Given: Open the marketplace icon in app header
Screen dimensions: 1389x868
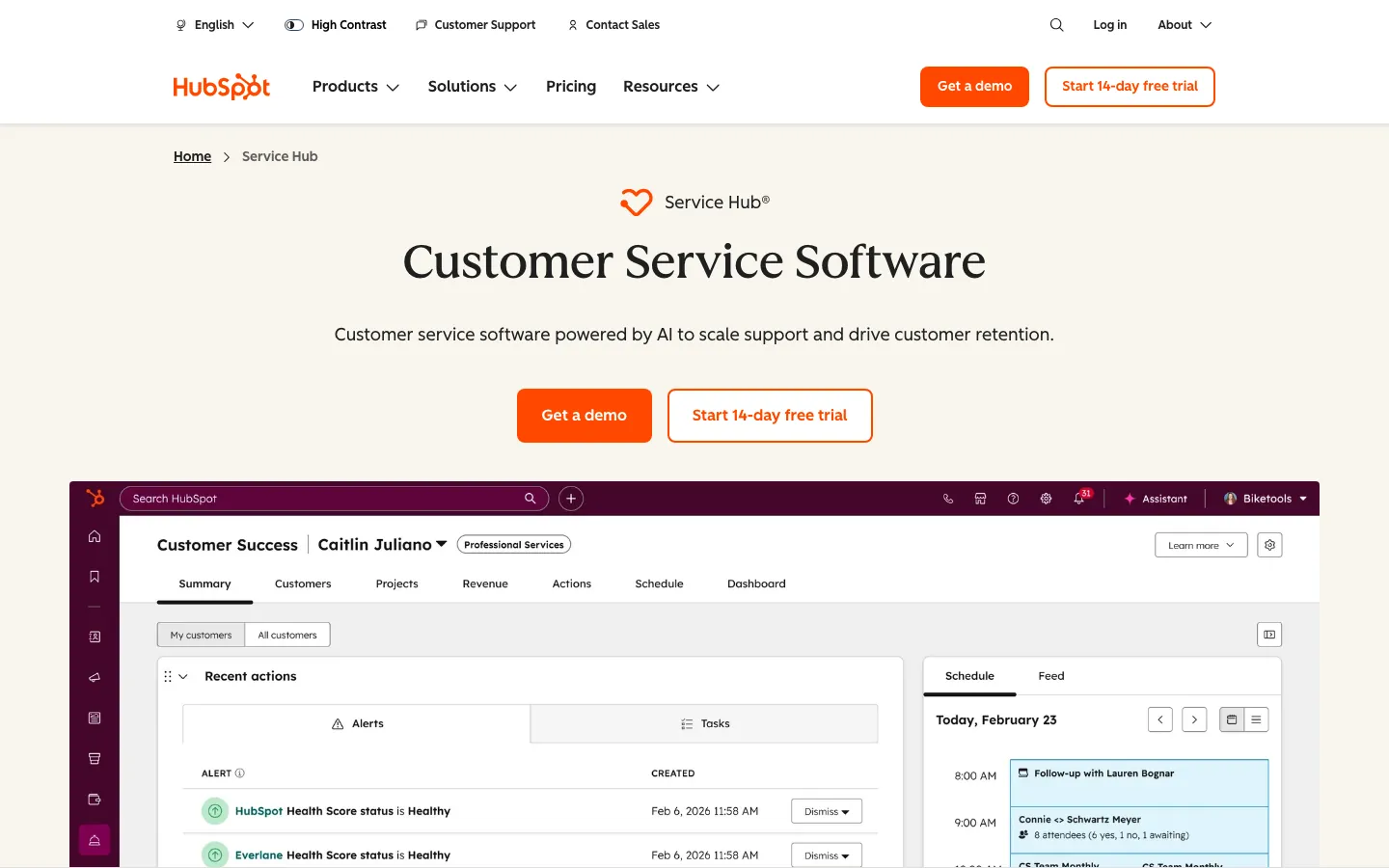Looking at the screenshot, I should (980, 499).
